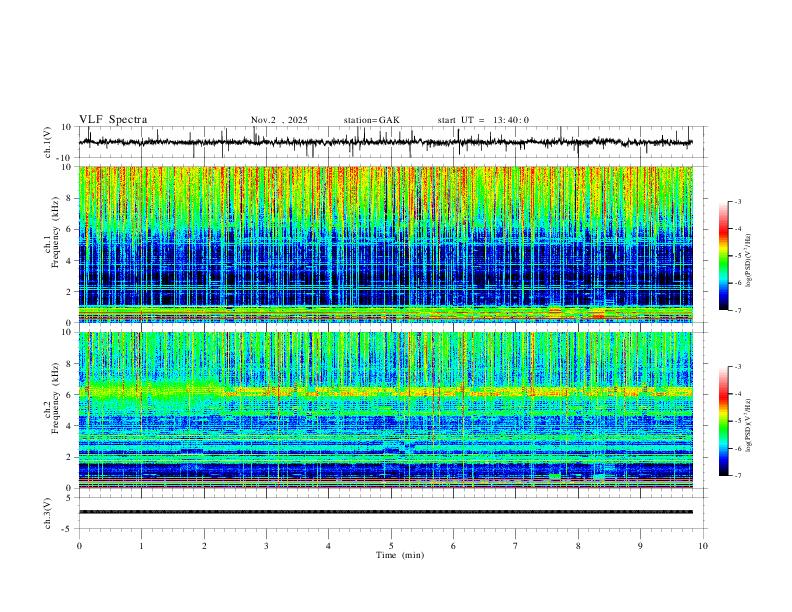
Task: Click time axis tick label "6"
Action: [x=453, y=546]
